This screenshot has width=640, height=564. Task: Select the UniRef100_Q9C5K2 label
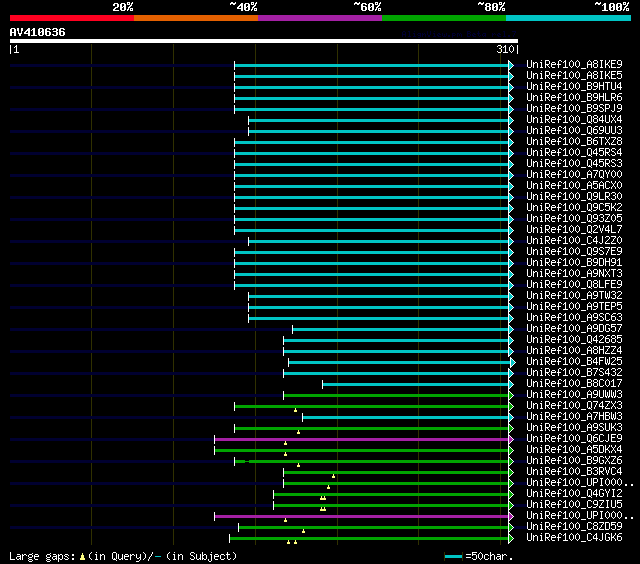pyautogui.click(x=574, y=208)
